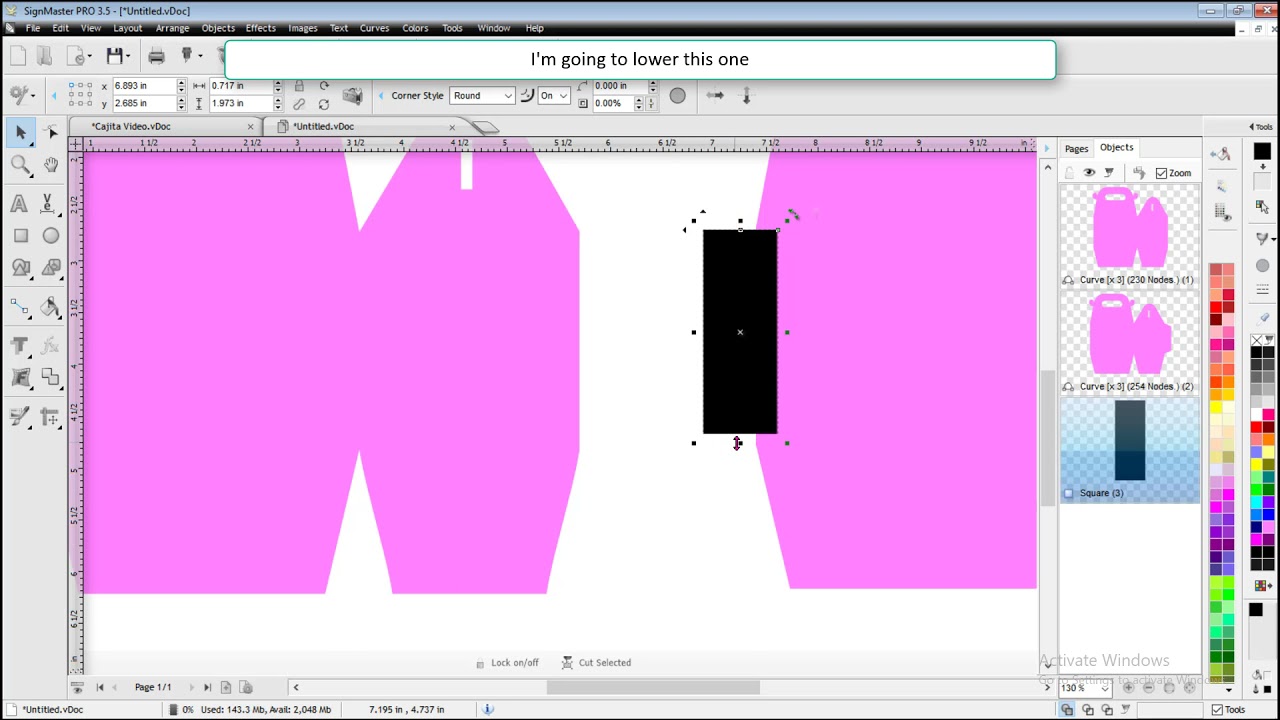The image size is (1280, 720).
Task: Open the gear options icon
Action: click(17, 95)
